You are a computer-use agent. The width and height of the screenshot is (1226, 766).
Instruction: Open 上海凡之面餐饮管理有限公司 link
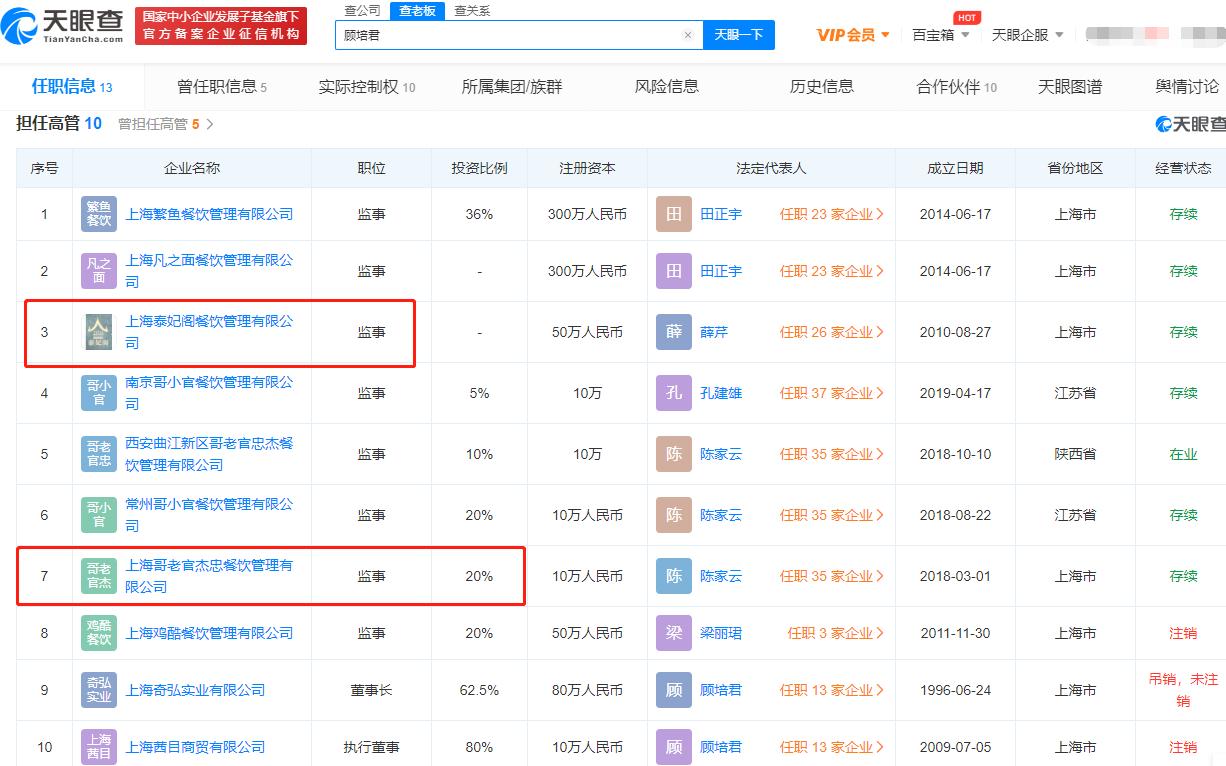[209, 271]
